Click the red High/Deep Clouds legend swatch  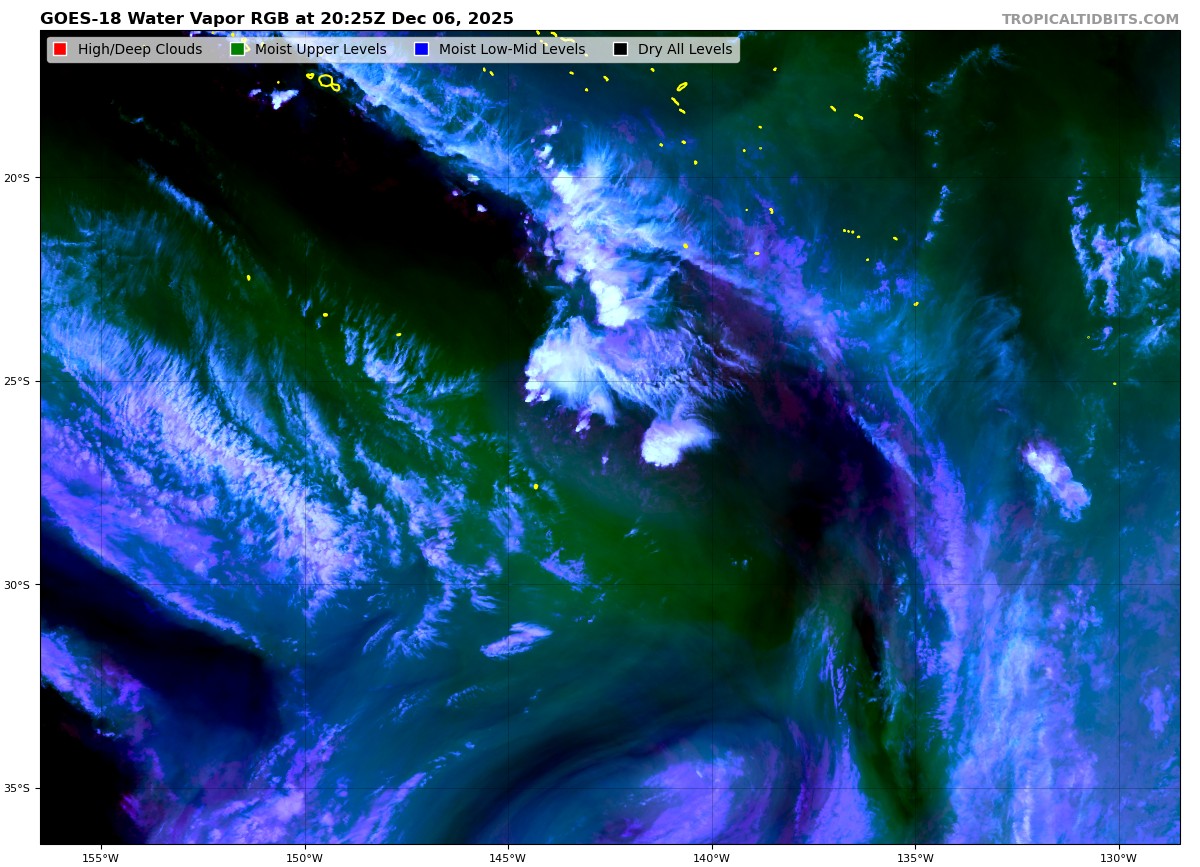pos(60,50)
